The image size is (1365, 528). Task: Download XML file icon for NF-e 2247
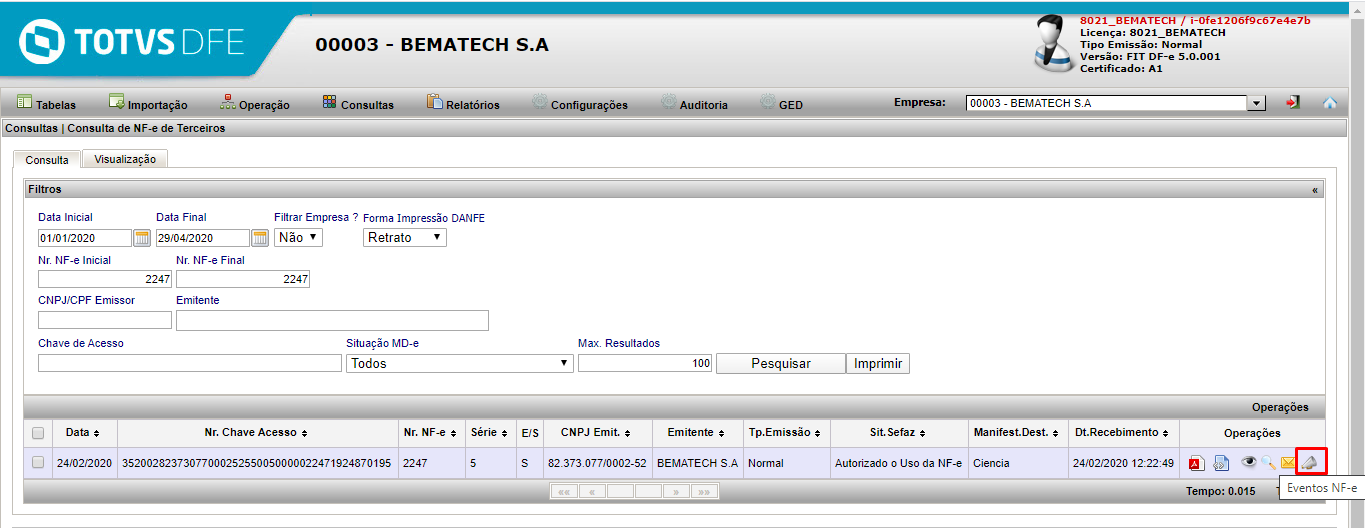tap(1221, 462)
